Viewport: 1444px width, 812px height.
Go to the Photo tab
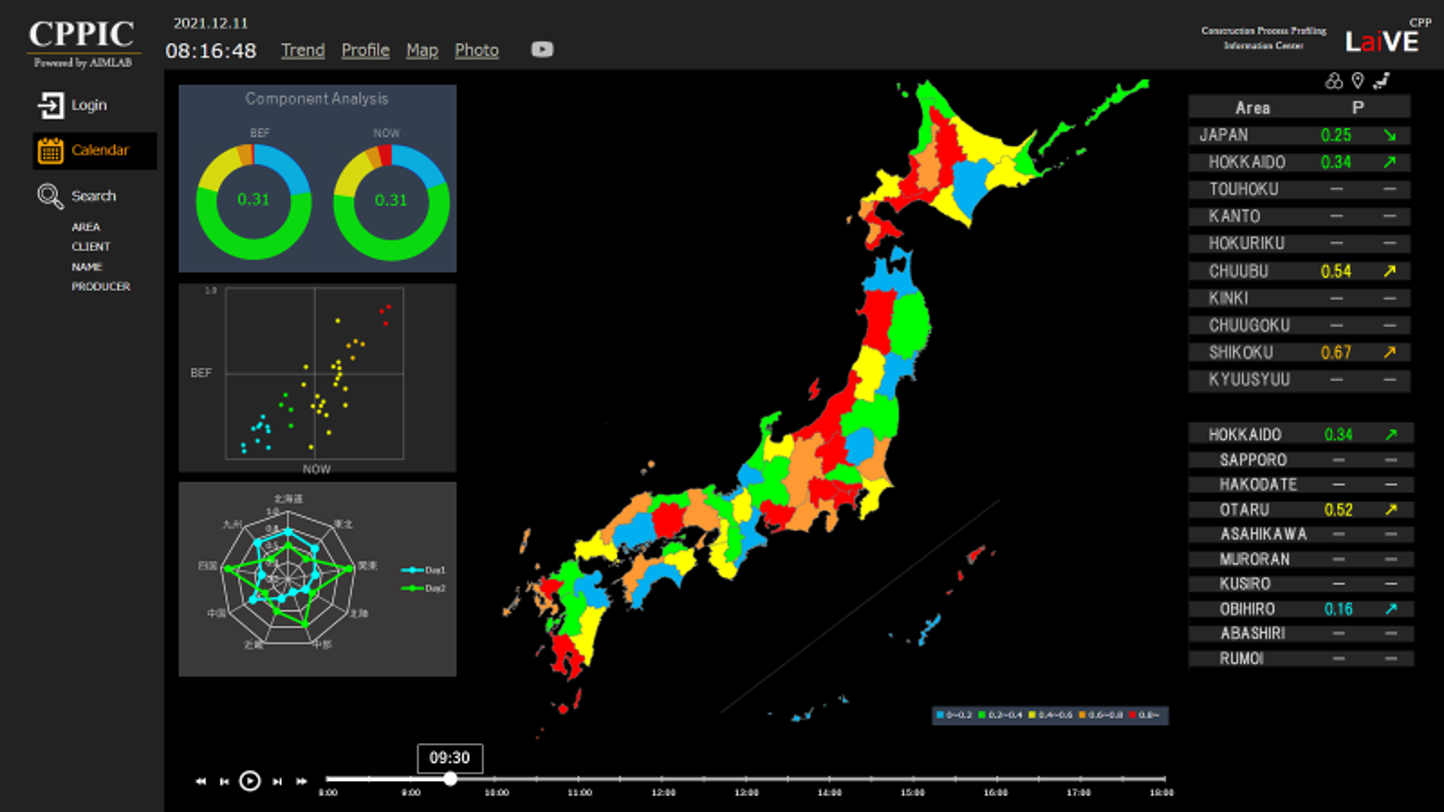[476, 50]
